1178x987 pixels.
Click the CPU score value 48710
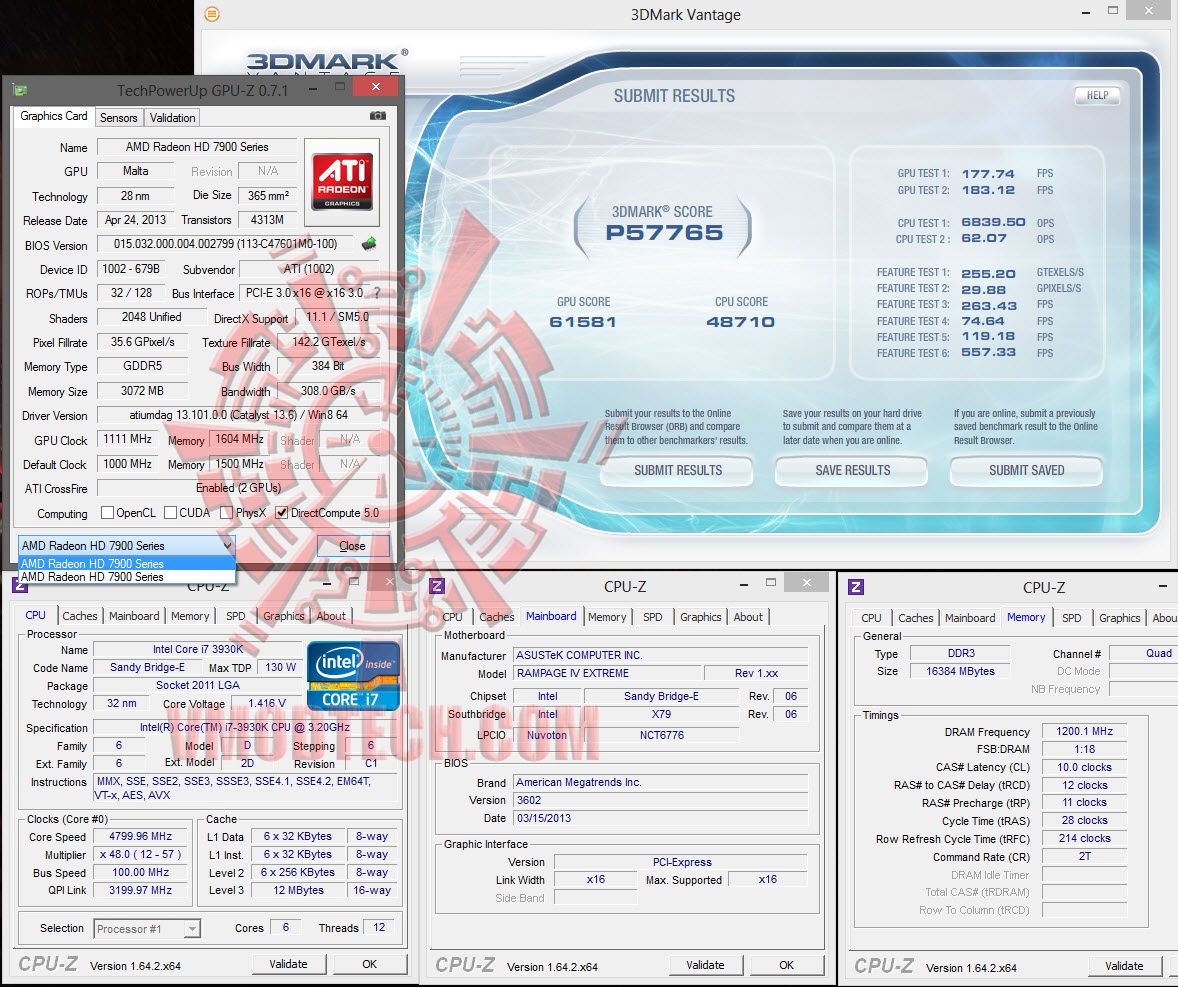point(740,321)
